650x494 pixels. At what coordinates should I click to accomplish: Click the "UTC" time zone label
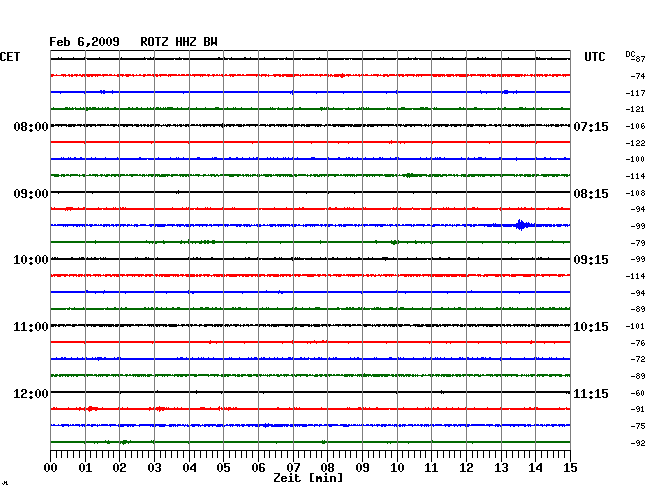click(x=594, y=57)
